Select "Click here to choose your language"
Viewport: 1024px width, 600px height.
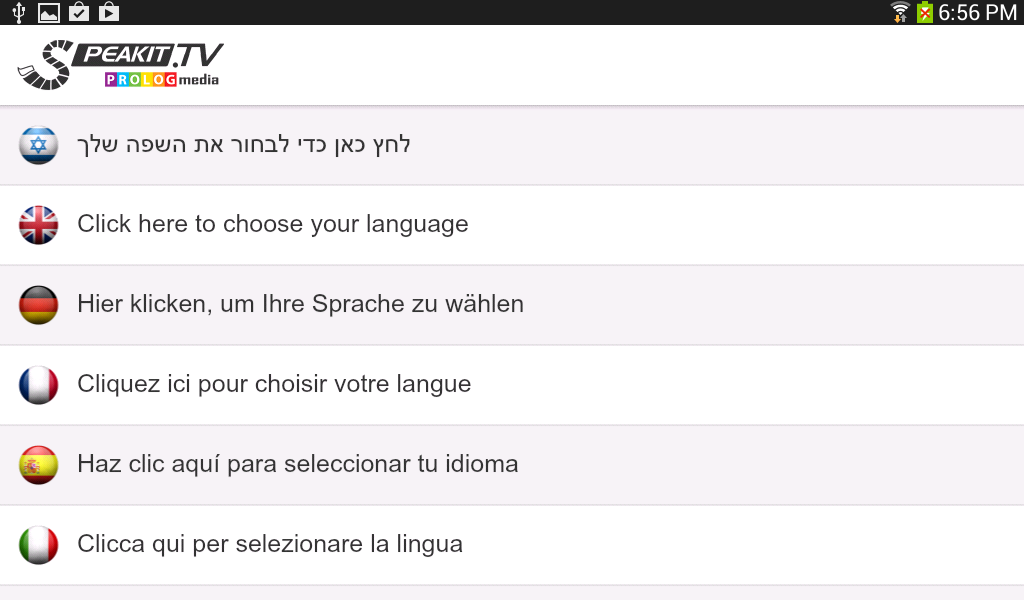click(273, 224)
